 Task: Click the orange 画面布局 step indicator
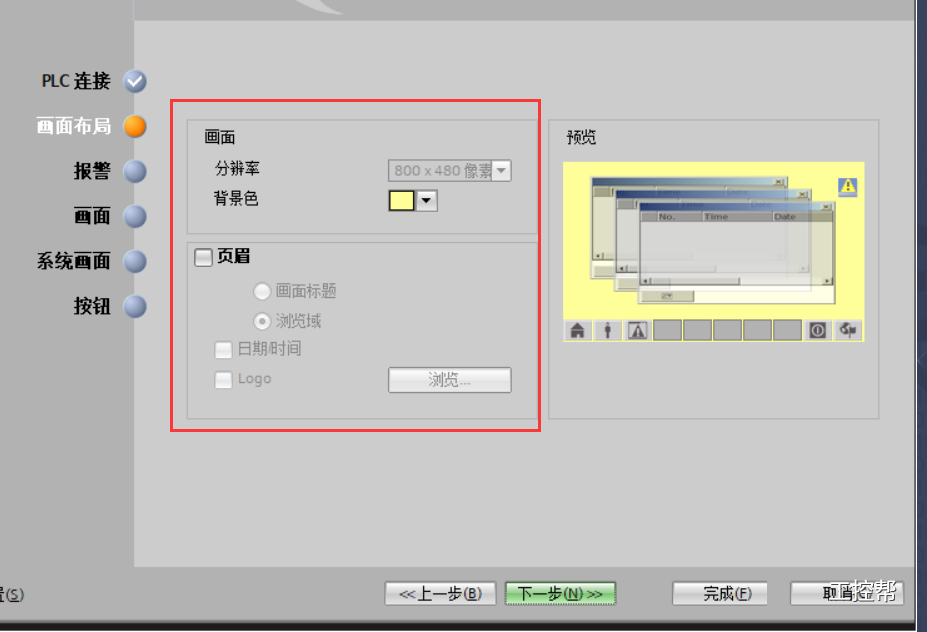coord(135,126)
